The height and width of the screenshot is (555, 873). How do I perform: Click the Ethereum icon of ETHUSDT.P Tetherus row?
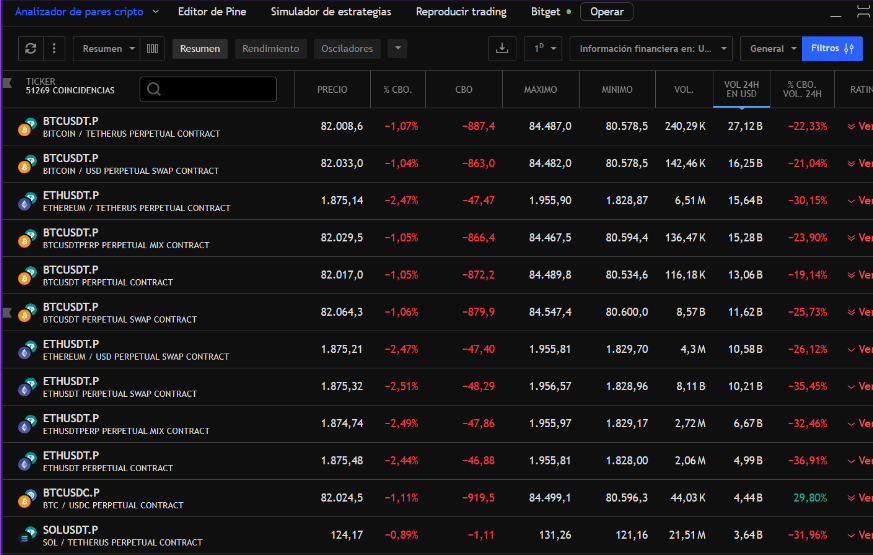[26, 201]
